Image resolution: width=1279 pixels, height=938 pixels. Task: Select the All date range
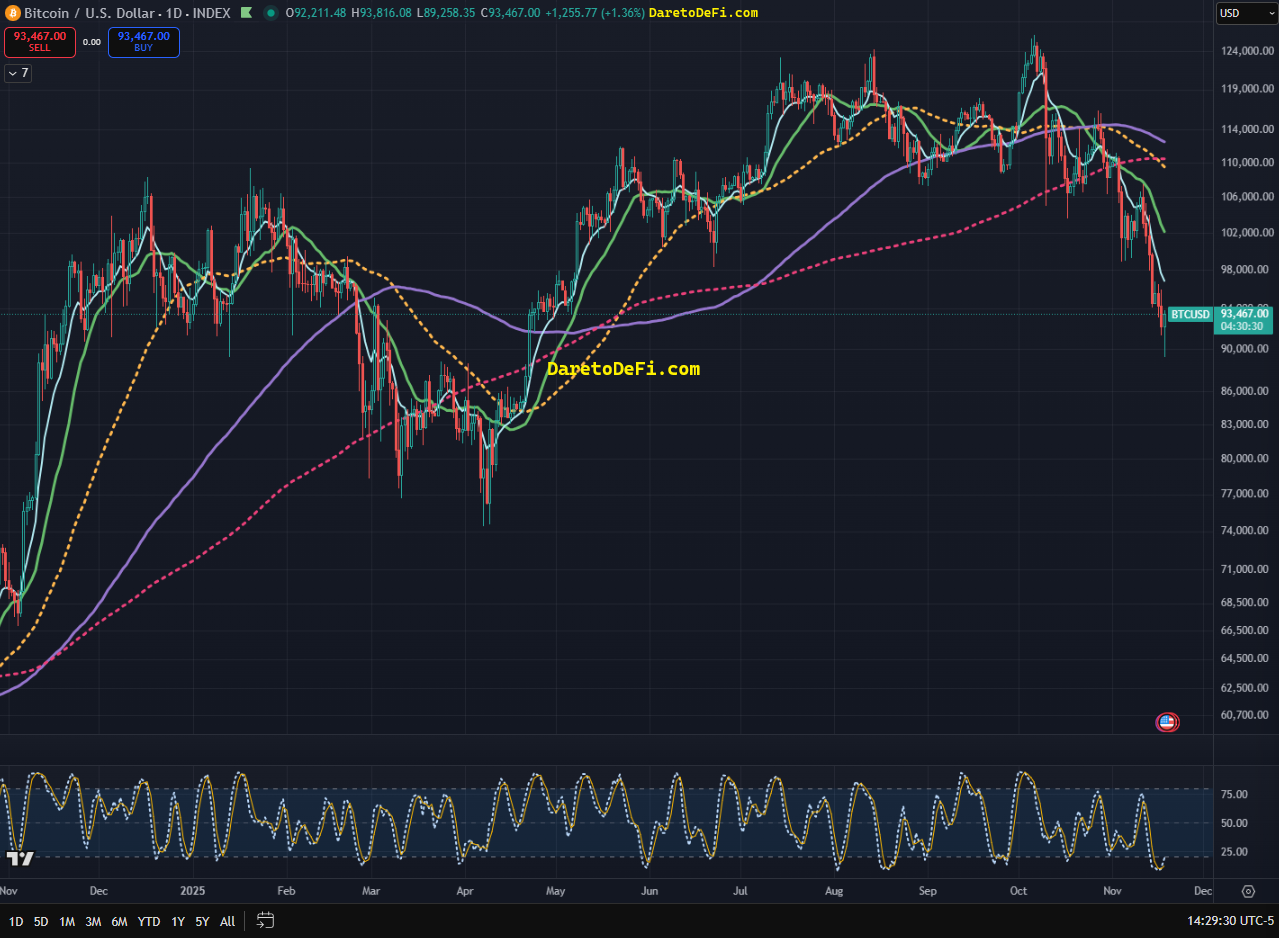coord(227,921)
